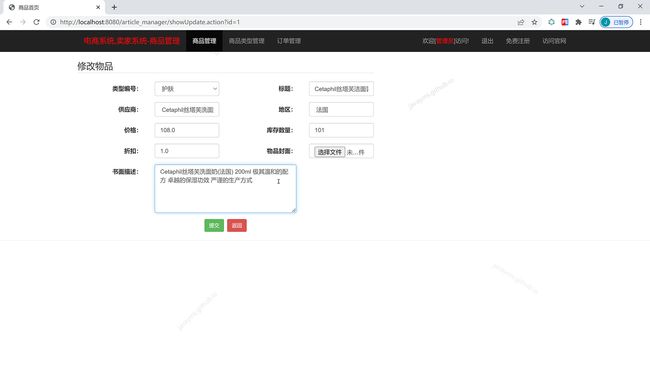This screenshot has width=650, height=366.
Task: Click the localhost URL address bar
Action: coord(282,22)
